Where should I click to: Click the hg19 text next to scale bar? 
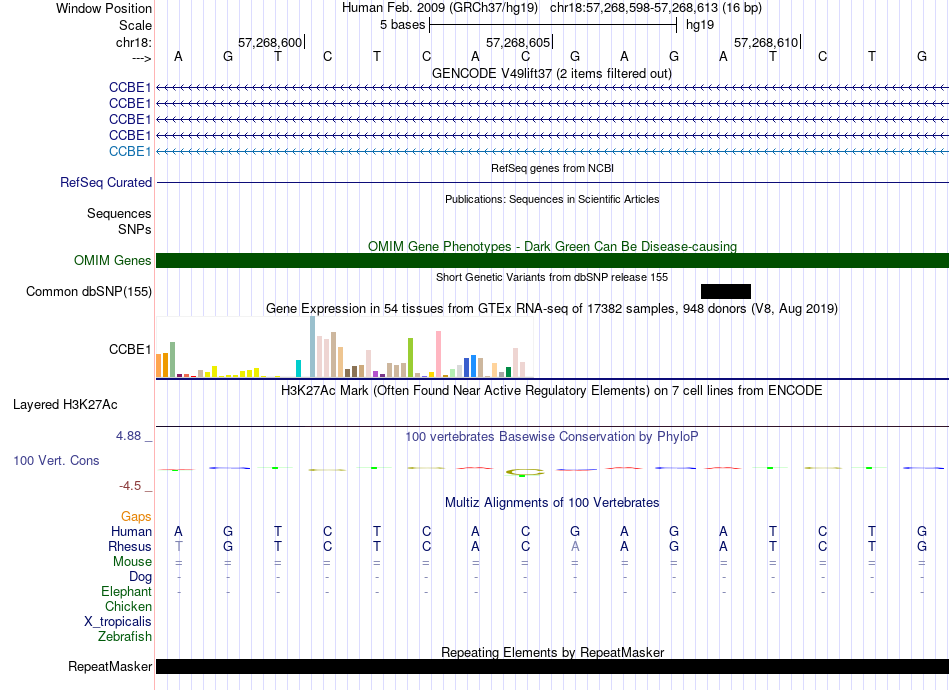click(700, 25)
